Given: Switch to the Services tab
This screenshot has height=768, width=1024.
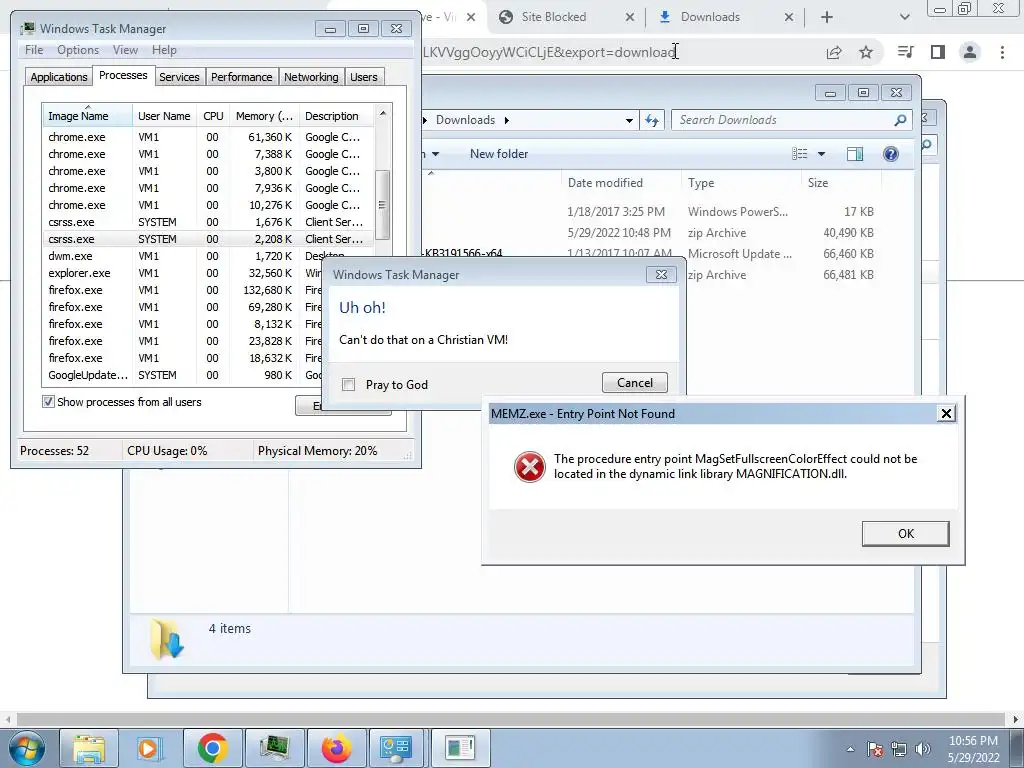Looking at the screenshot, I should (x=179, y=77).
